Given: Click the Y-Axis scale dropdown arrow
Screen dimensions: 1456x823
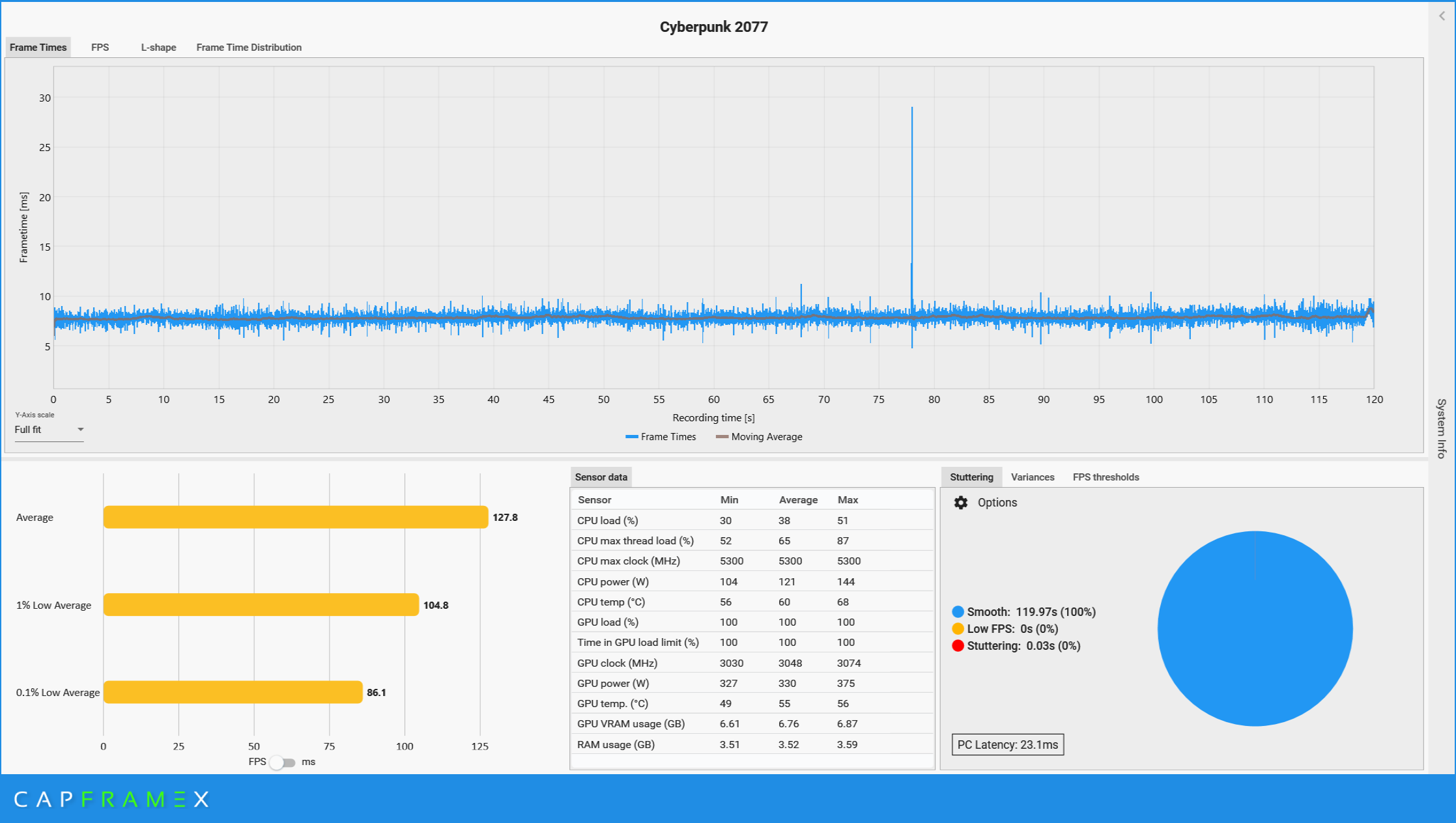Looking at the screenshot, I should [x=81, y=430].
